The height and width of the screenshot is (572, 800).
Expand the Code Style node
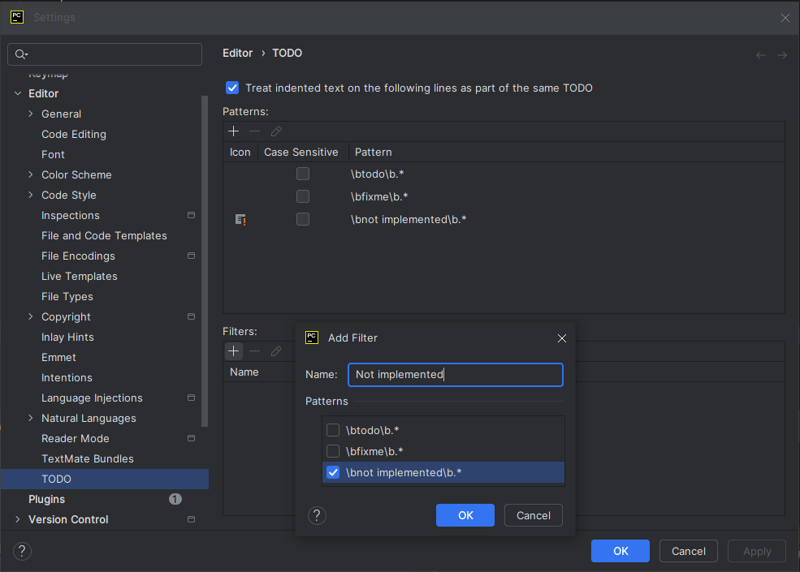pos(31,195)
